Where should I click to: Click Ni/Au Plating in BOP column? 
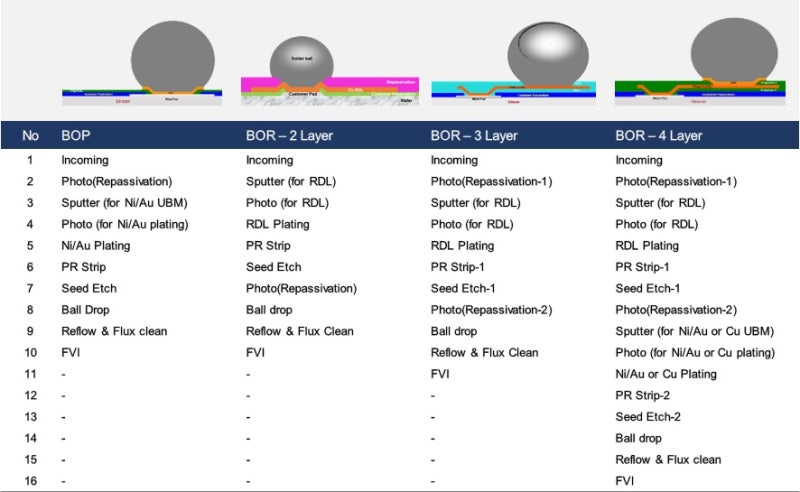click(96, 246)
